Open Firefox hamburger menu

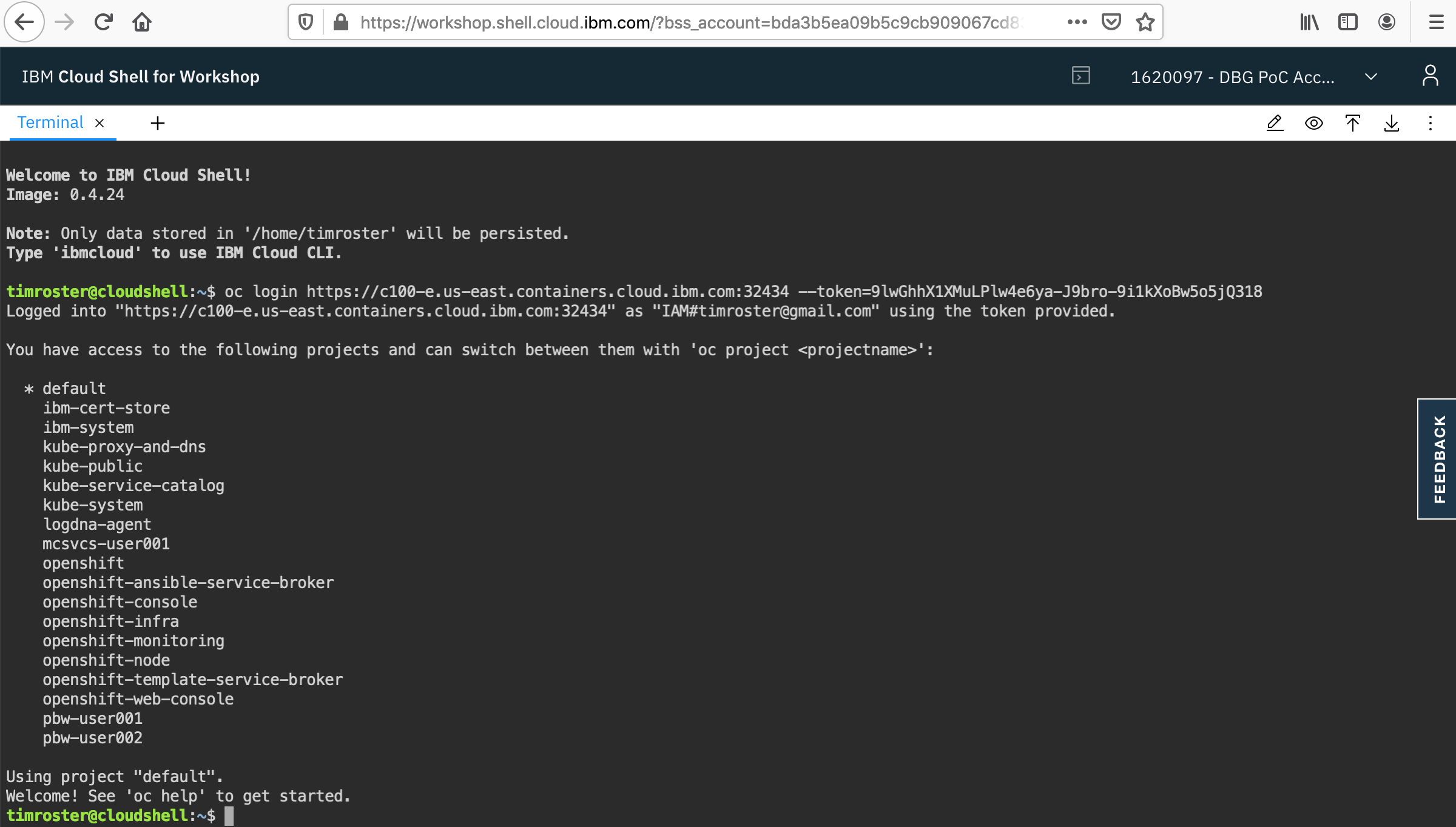coord(1436,22)
